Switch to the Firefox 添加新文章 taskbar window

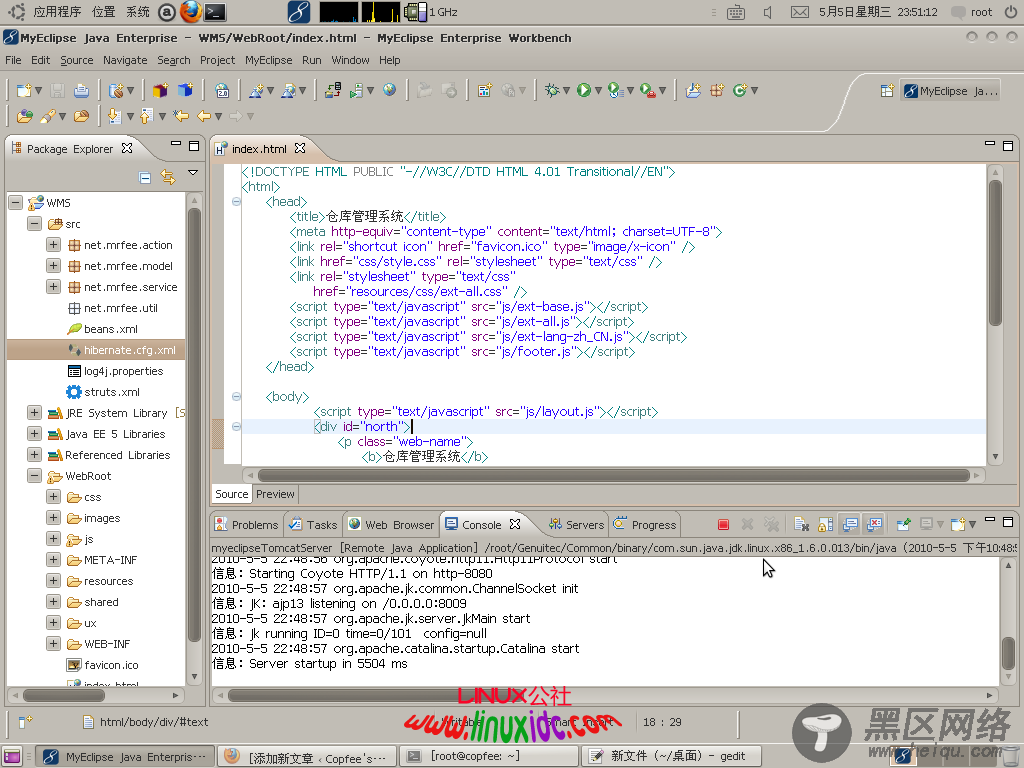coord(306,756)
